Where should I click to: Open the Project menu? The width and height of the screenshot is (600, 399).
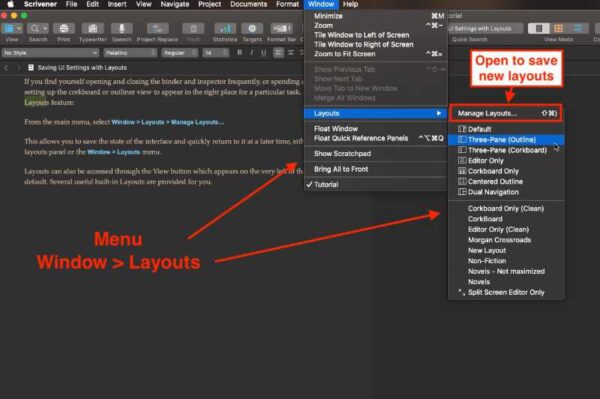(209, 4)
